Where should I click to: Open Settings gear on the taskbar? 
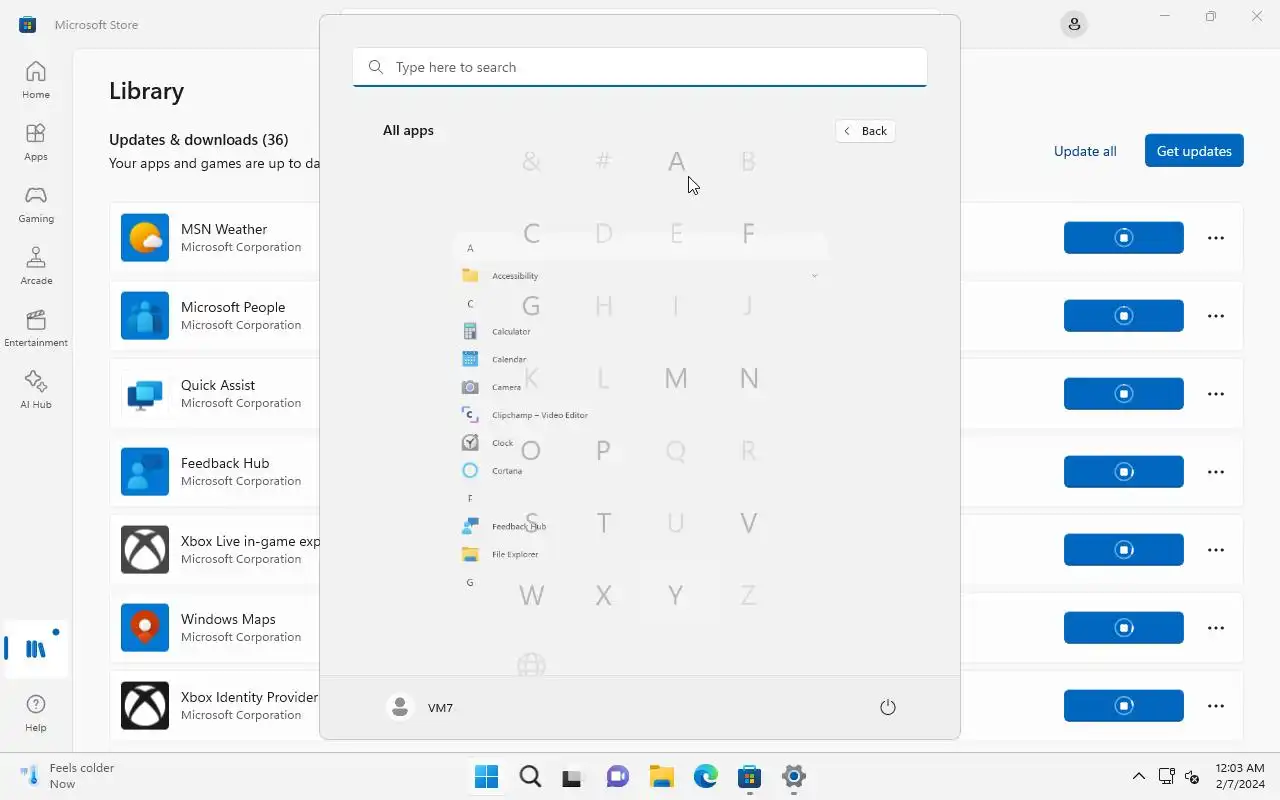794,776
